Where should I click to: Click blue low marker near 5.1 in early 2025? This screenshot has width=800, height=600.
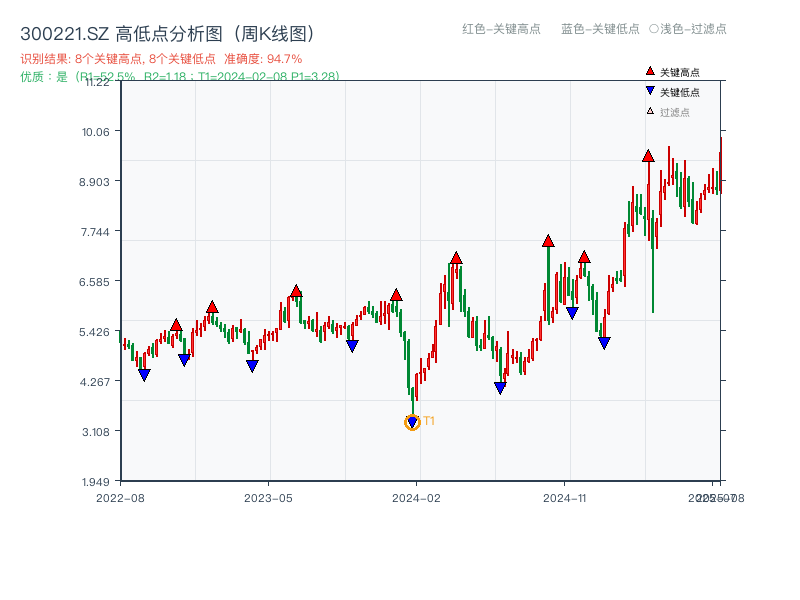pyautogui.click(x=604, y=343)
